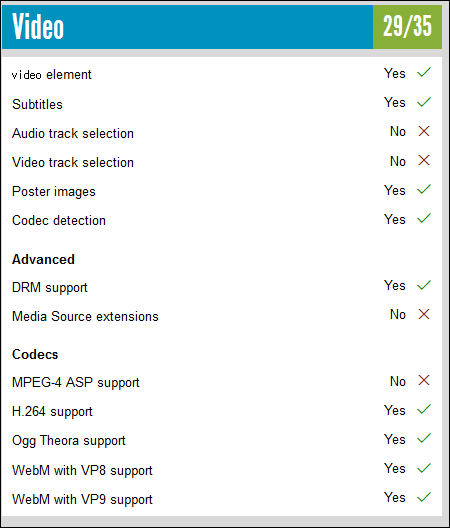Click the Advanced subsection heading
The height and width of the screenshot is (528, 450).
[x=43, y=259]
